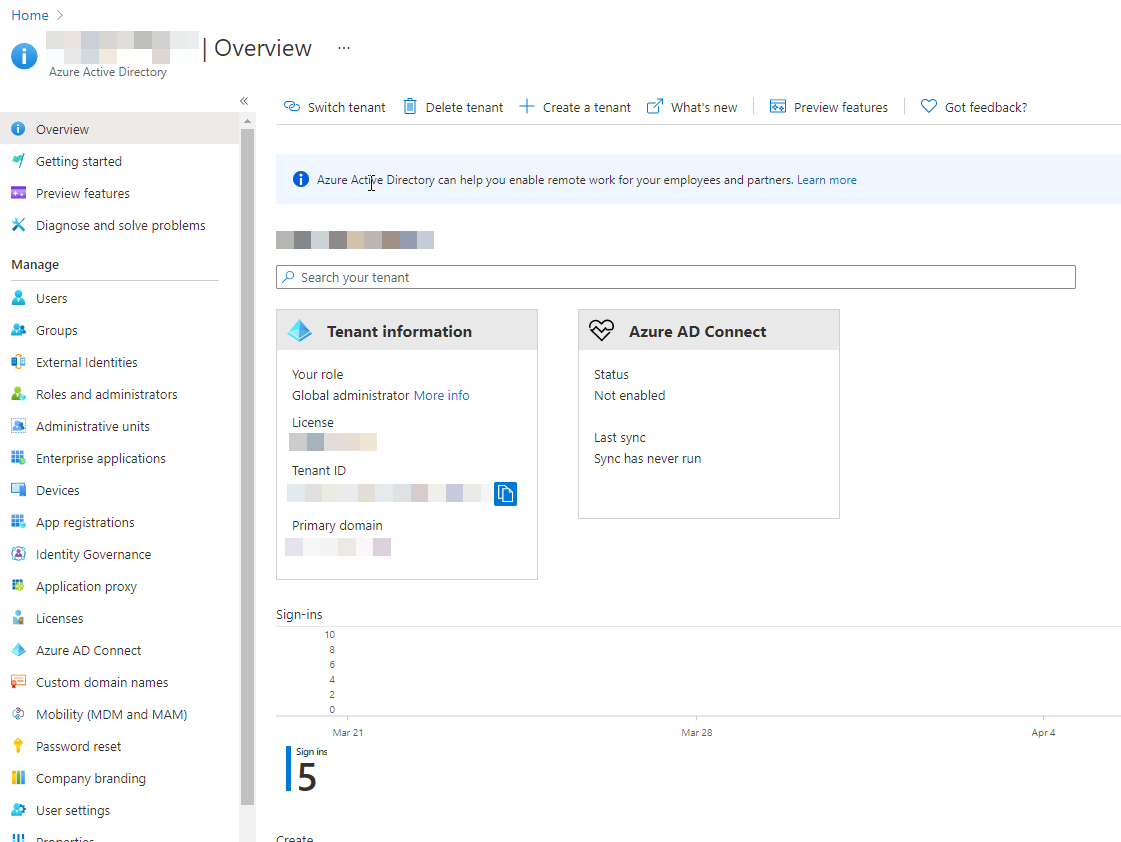Click the Administrative units icon
Viewport: 1121px width, 842px height.
click(19, 426)
